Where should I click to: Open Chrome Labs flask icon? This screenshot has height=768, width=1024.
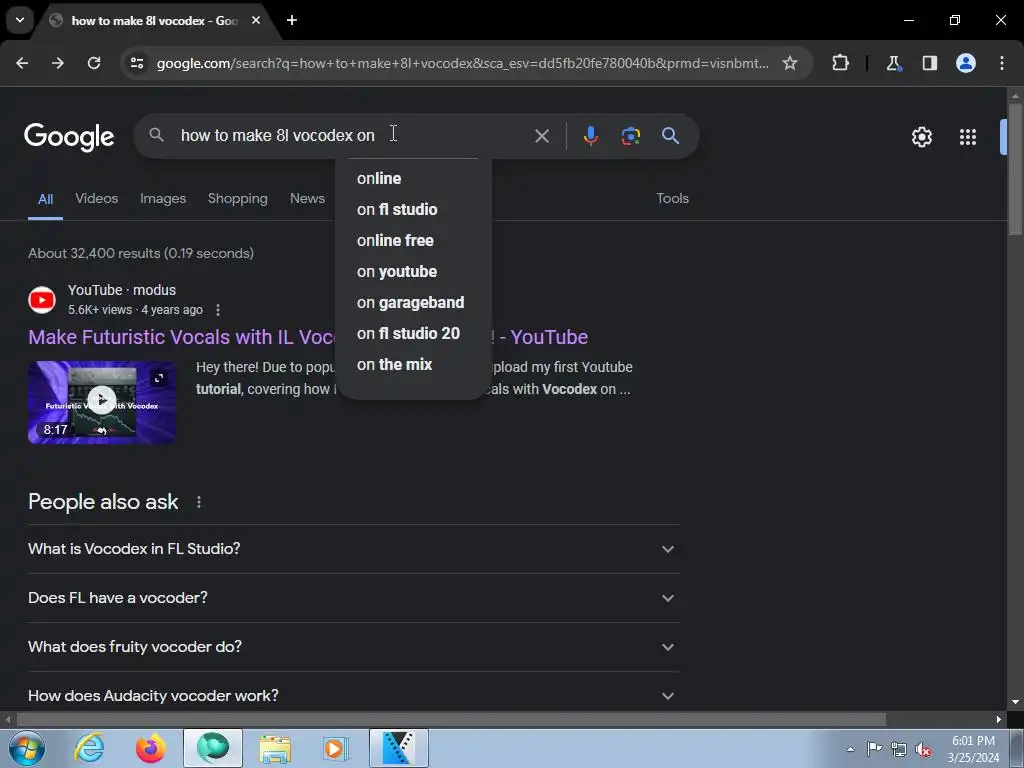[893, 63]
